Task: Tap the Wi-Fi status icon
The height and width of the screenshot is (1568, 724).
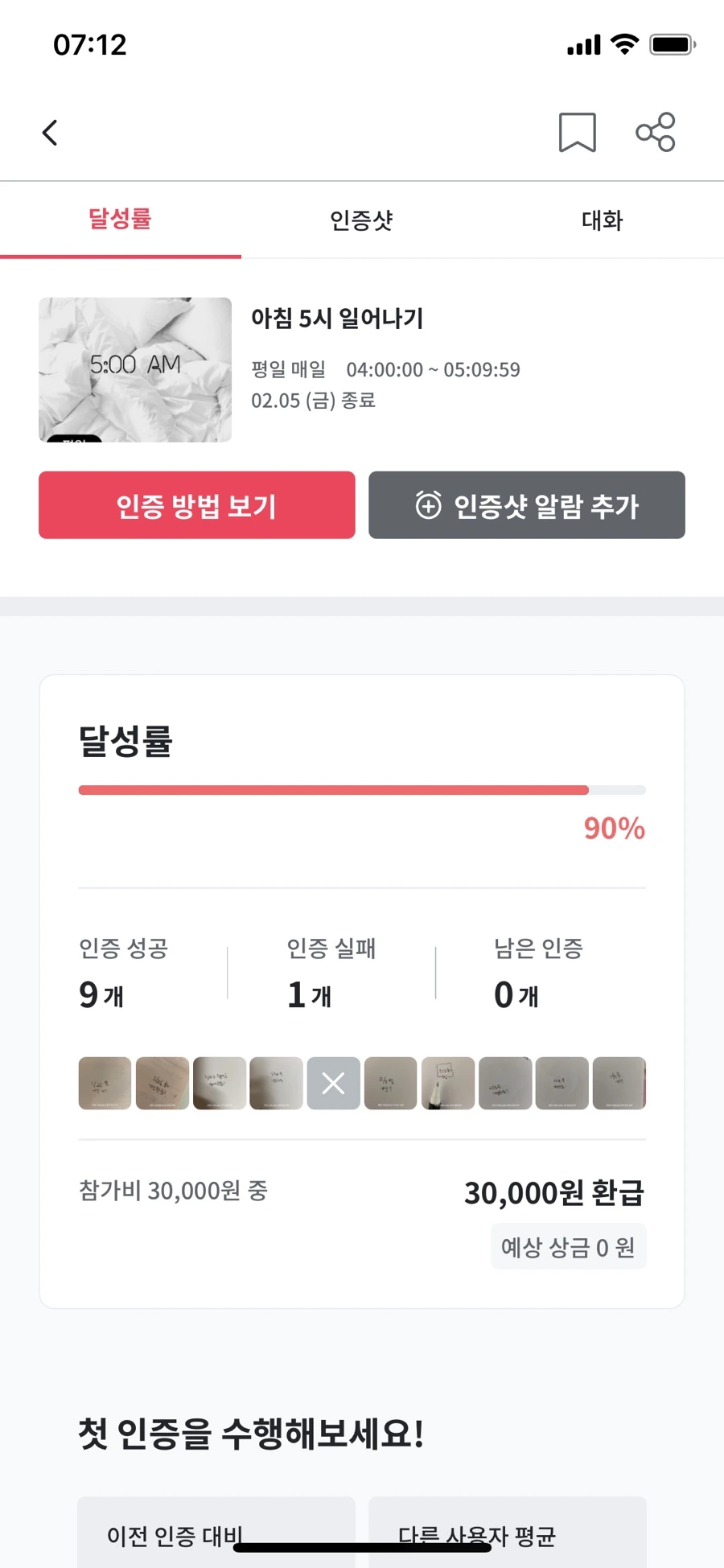Action: [x=624, y=44]
